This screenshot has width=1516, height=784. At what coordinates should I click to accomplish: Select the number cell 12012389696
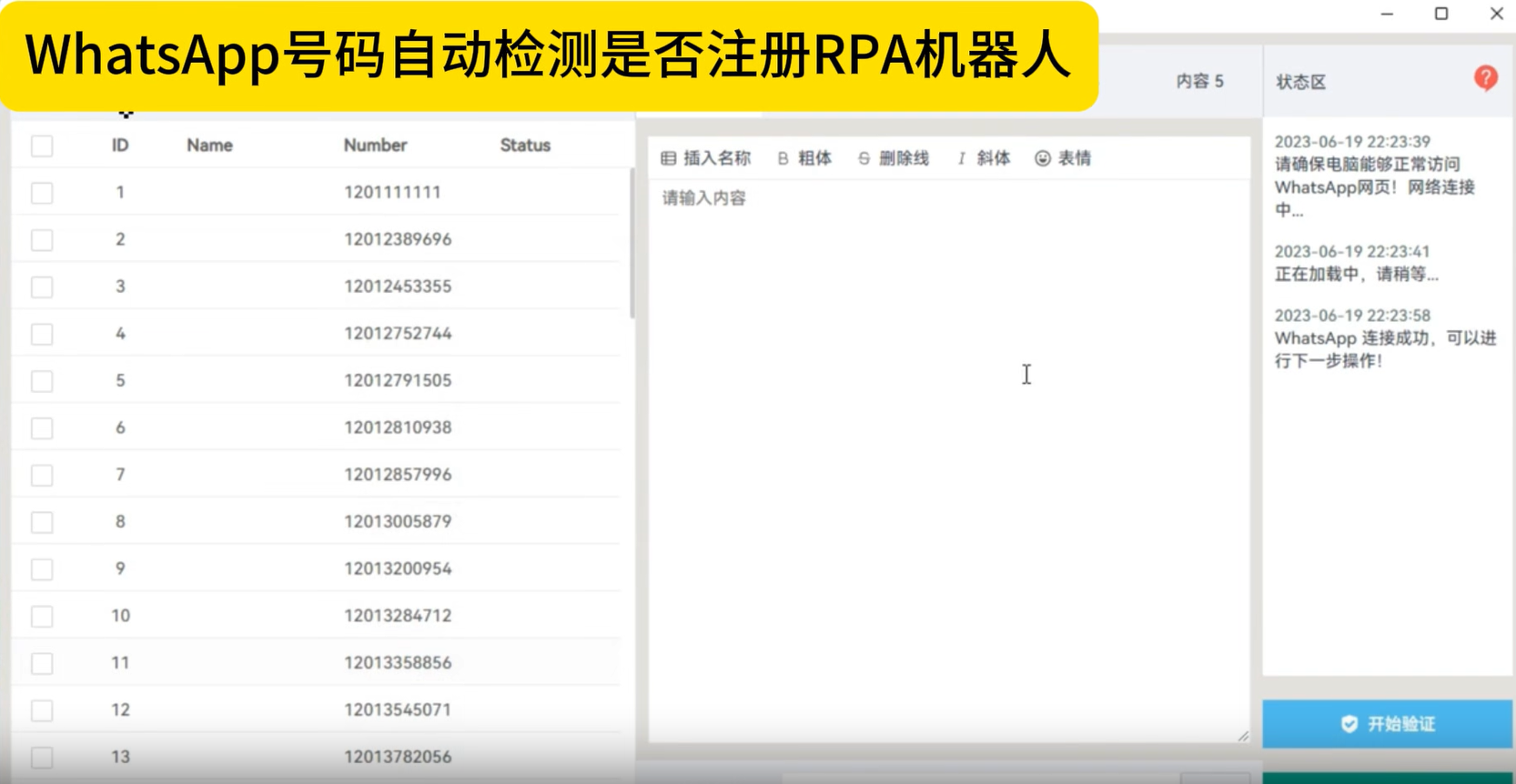tap(398, 239)
